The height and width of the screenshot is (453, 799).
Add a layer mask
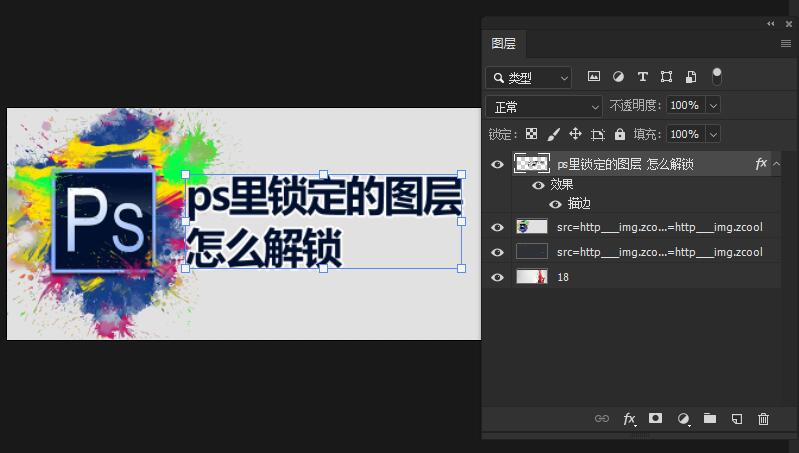655,418
